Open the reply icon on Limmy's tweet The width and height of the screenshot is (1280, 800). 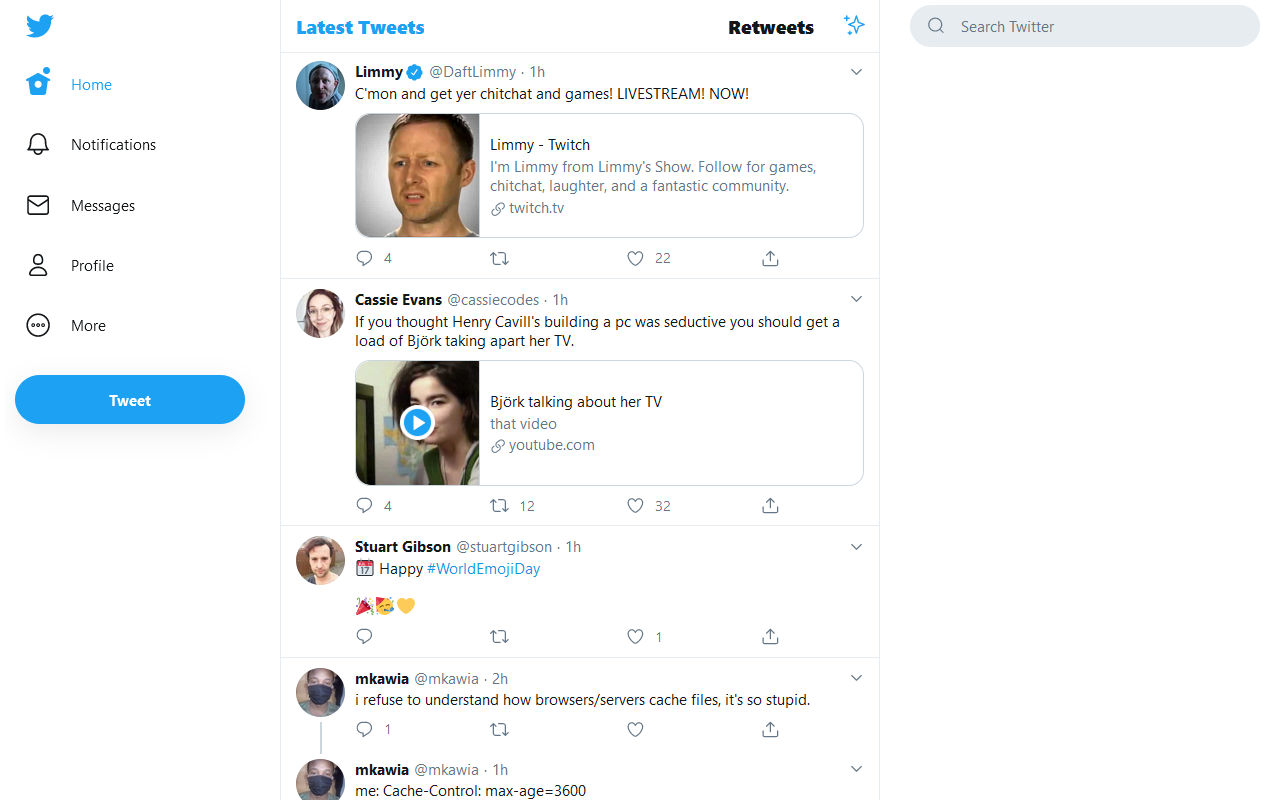tap(364, 258)
